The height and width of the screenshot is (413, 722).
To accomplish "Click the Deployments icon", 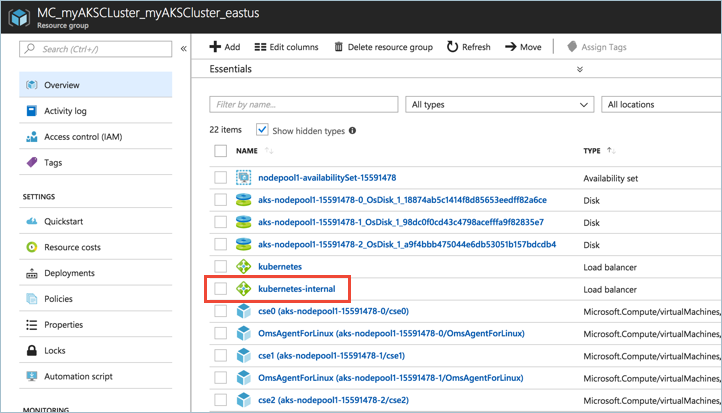I will tap(32, 273).
